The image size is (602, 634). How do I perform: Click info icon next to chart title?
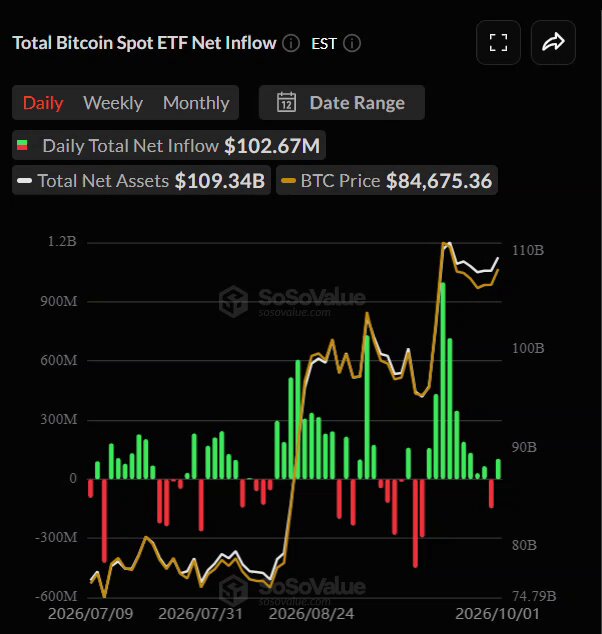coord(291,43)
